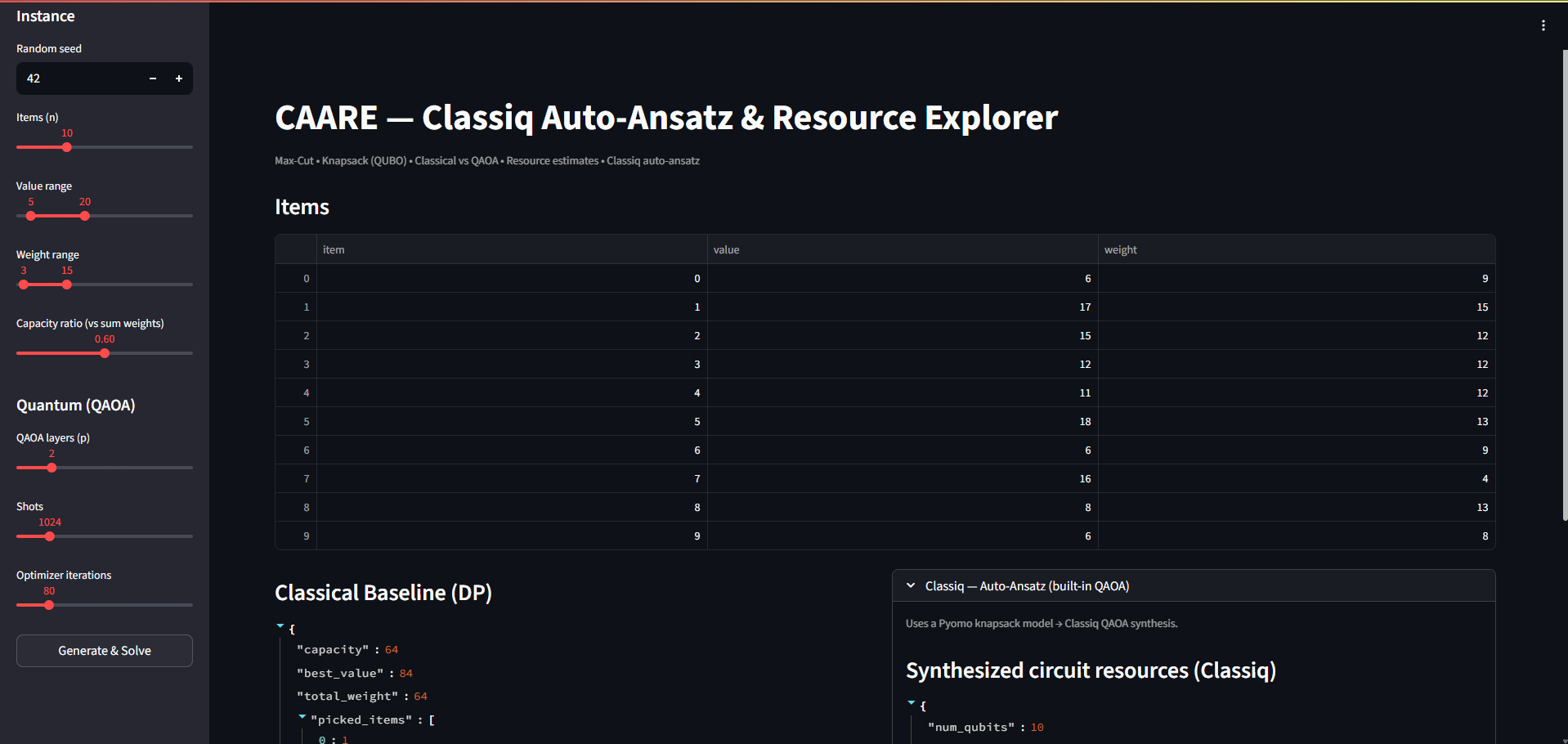Click the Optimizer iterations slider handle
The height and width of the screenshot is (744, 1568).
pyautogui.click(x=49, y=605)
